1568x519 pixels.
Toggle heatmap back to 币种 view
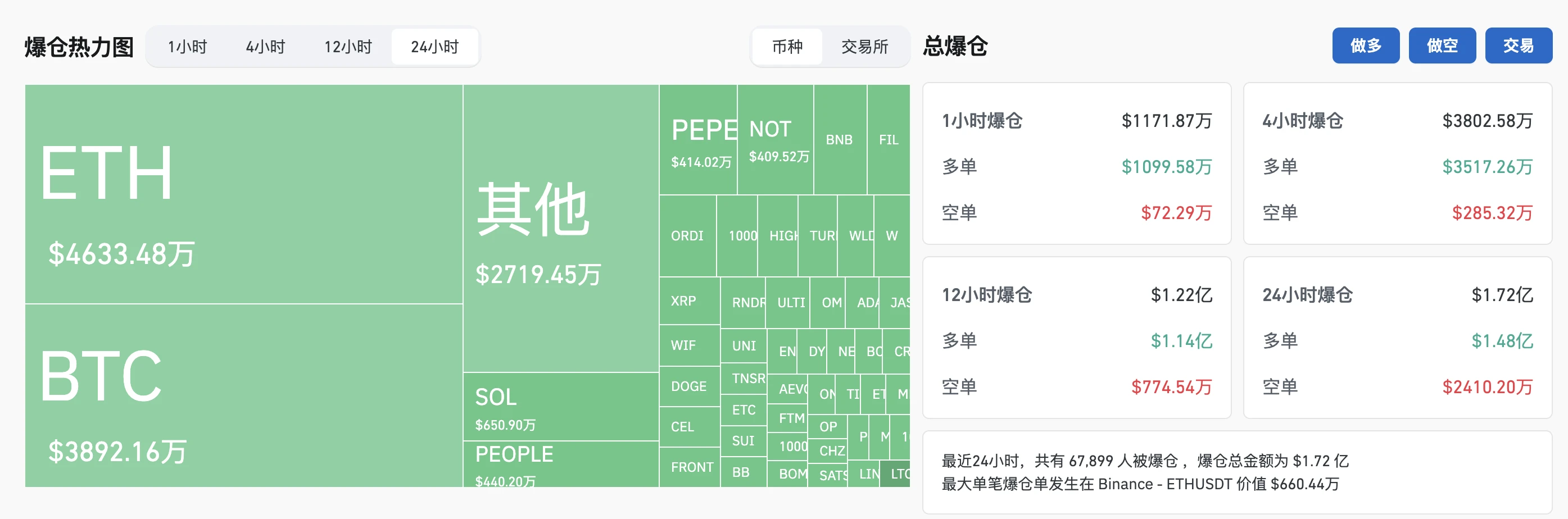pos(787,46)
